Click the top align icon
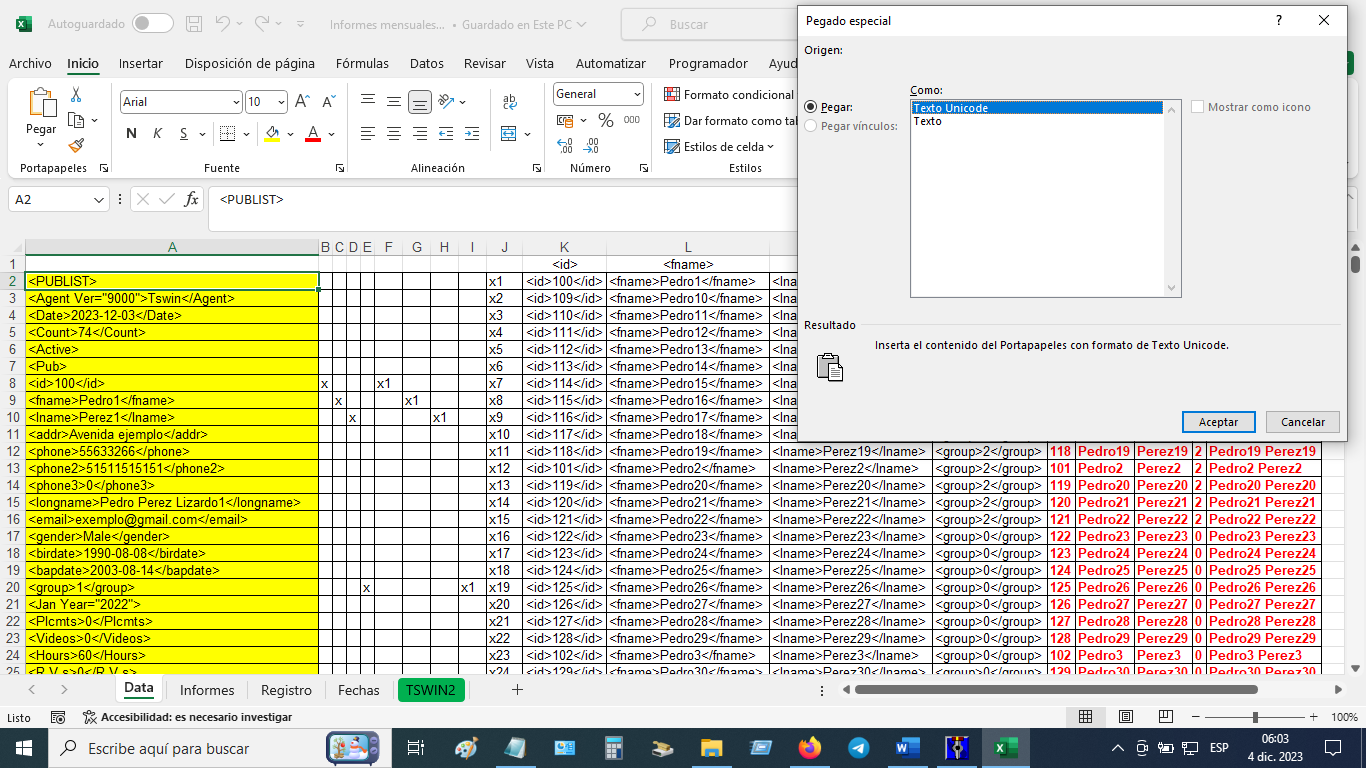Screen dimensions: 1366x768 368,101
